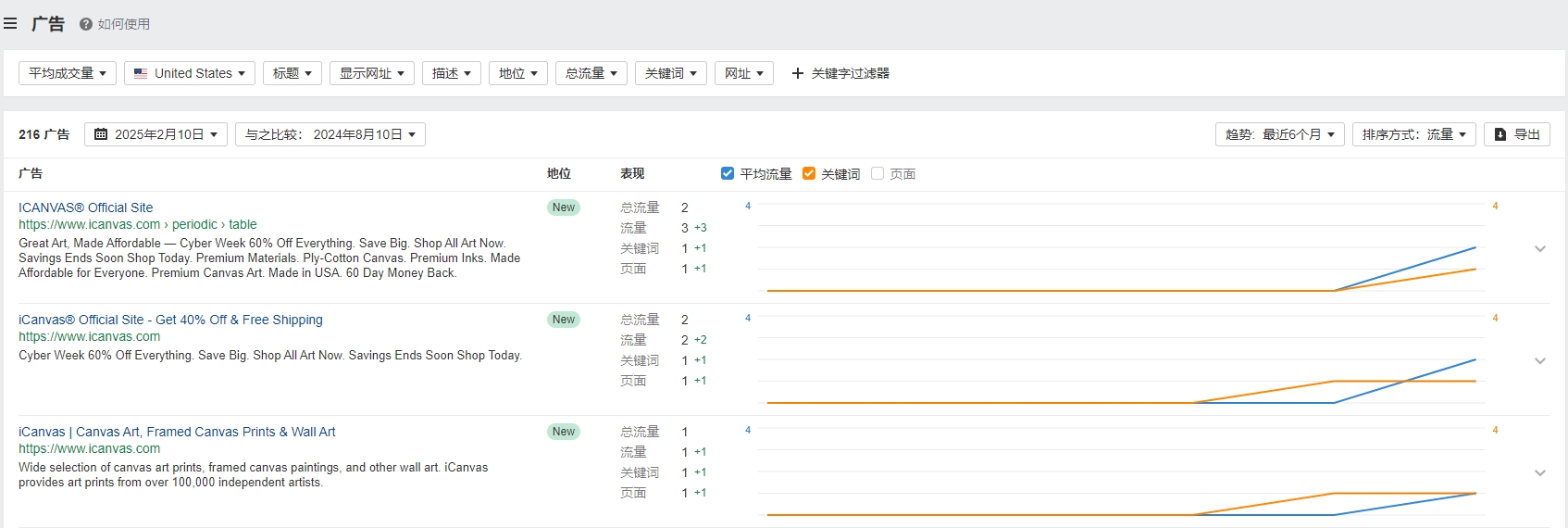Click the New badge on Canvas Art row
The width and height of the screenshot is (1568, 528).
tap(564, 432)
